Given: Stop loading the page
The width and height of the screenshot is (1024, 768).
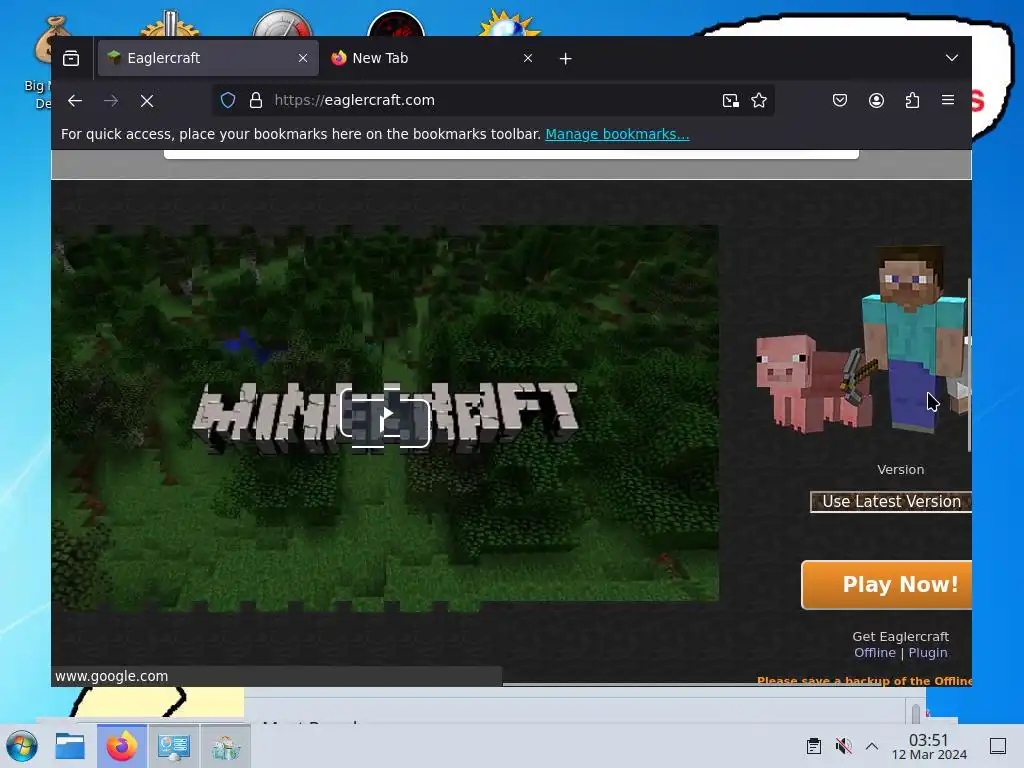Looking at the screenshot, I should click(x=147, y=101).
